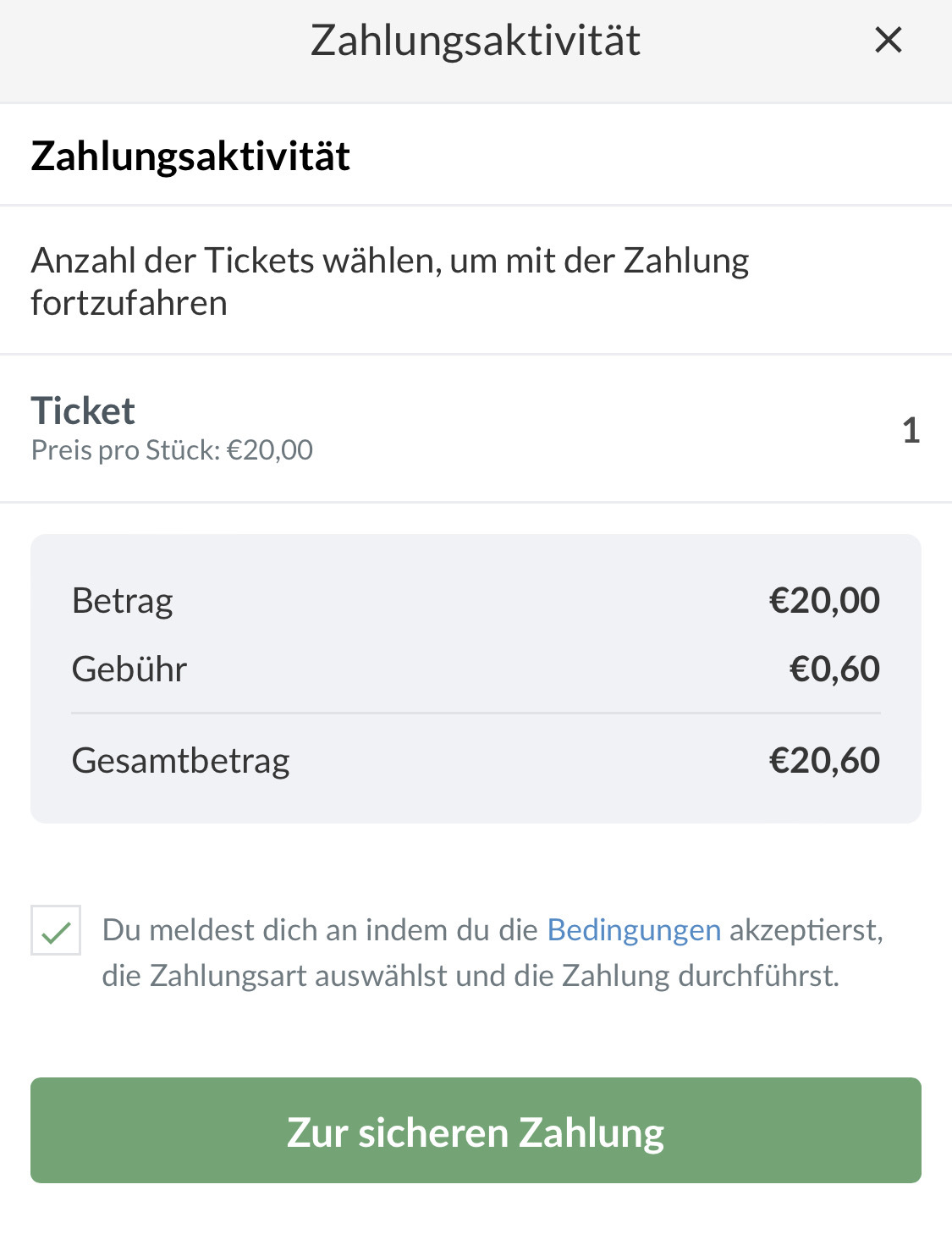Toggle the terms acceptance checkbox
952x1234 pixels.
(x=56, y=930)
